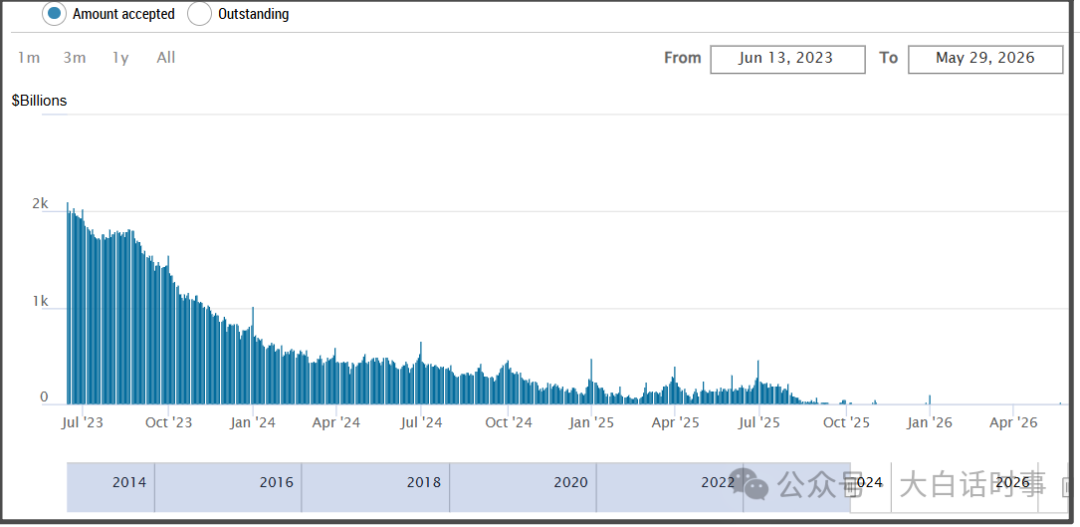
Task: Choose the 3m range option
Action: (74, 58)
